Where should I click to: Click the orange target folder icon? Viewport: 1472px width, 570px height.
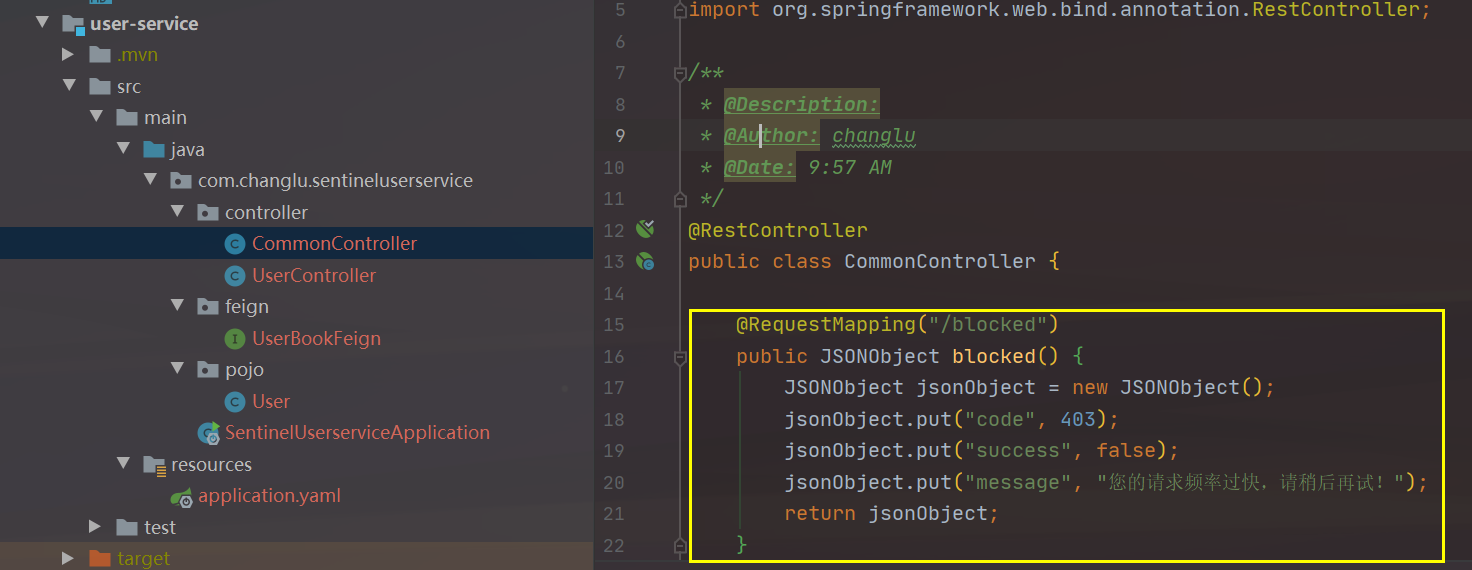coord(100,558)
